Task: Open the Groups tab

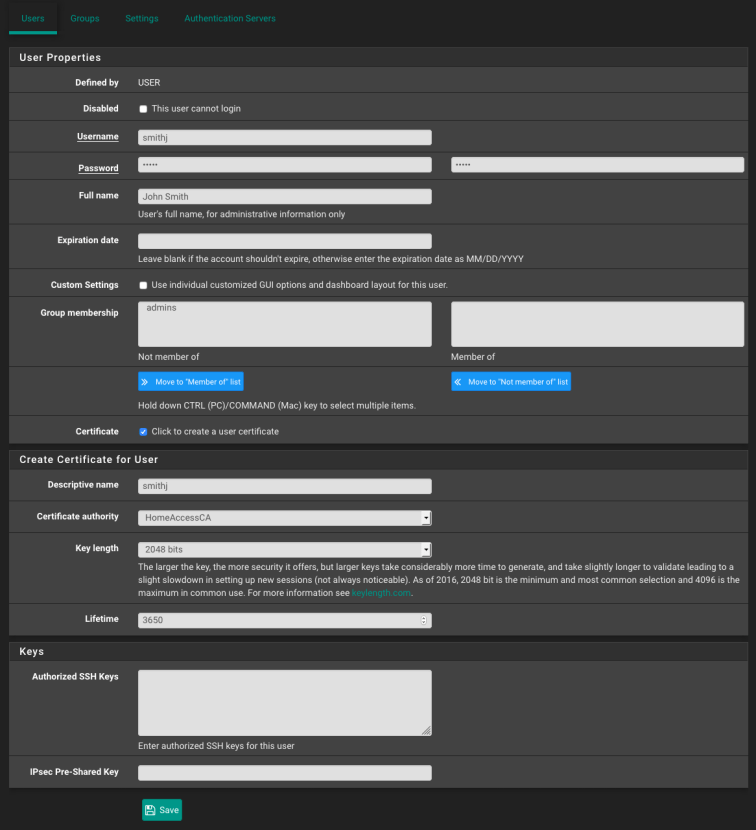Action: (x=85, y=18)
